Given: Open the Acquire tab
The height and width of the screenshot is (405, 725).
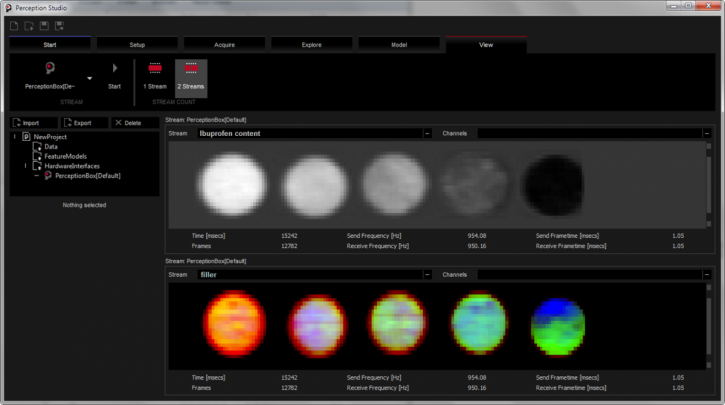Looking at the screenshot, I should pos(224,45).
